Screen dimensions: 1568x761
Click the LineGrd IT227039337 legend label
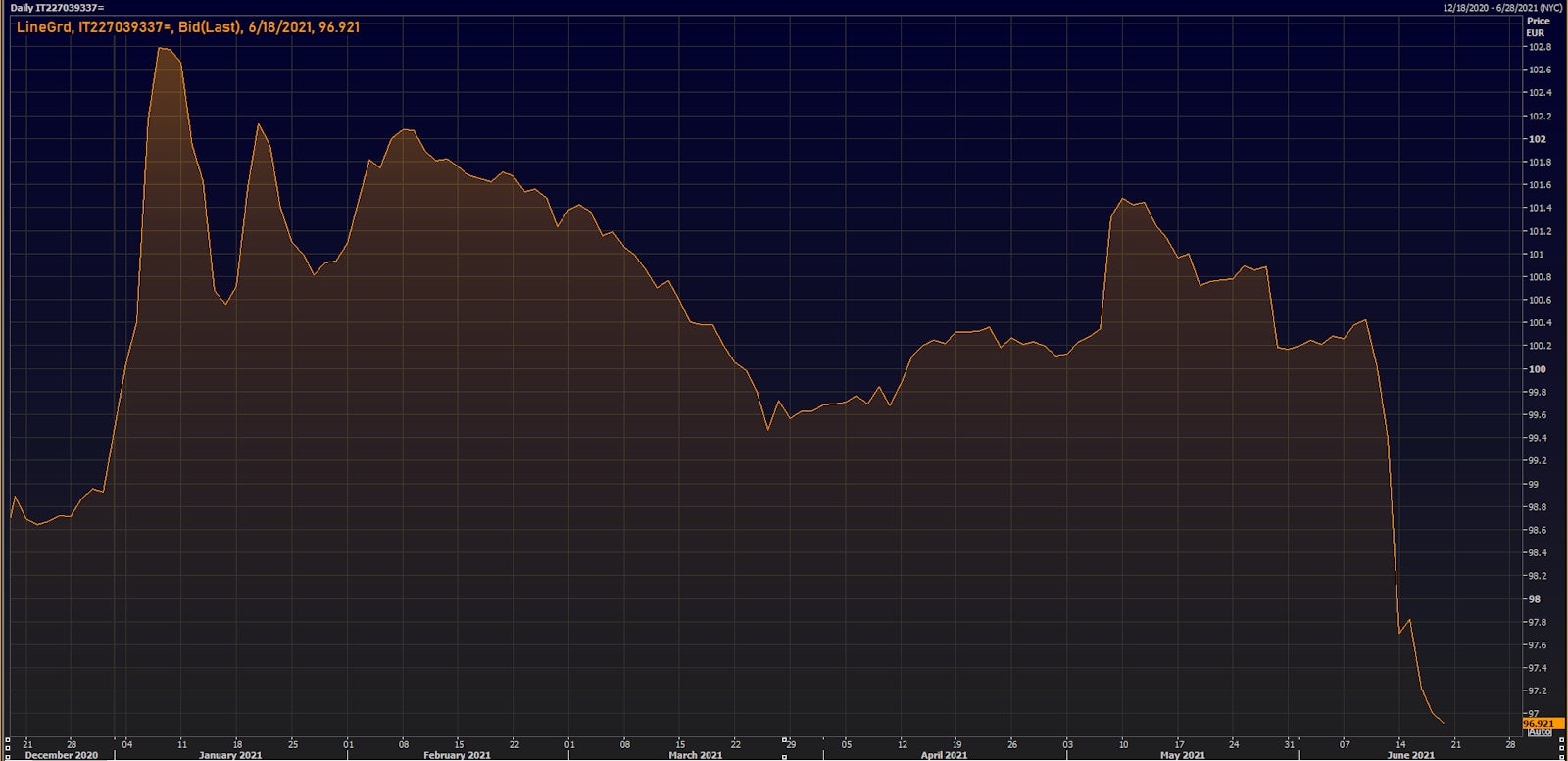click(x=188, y=27)
